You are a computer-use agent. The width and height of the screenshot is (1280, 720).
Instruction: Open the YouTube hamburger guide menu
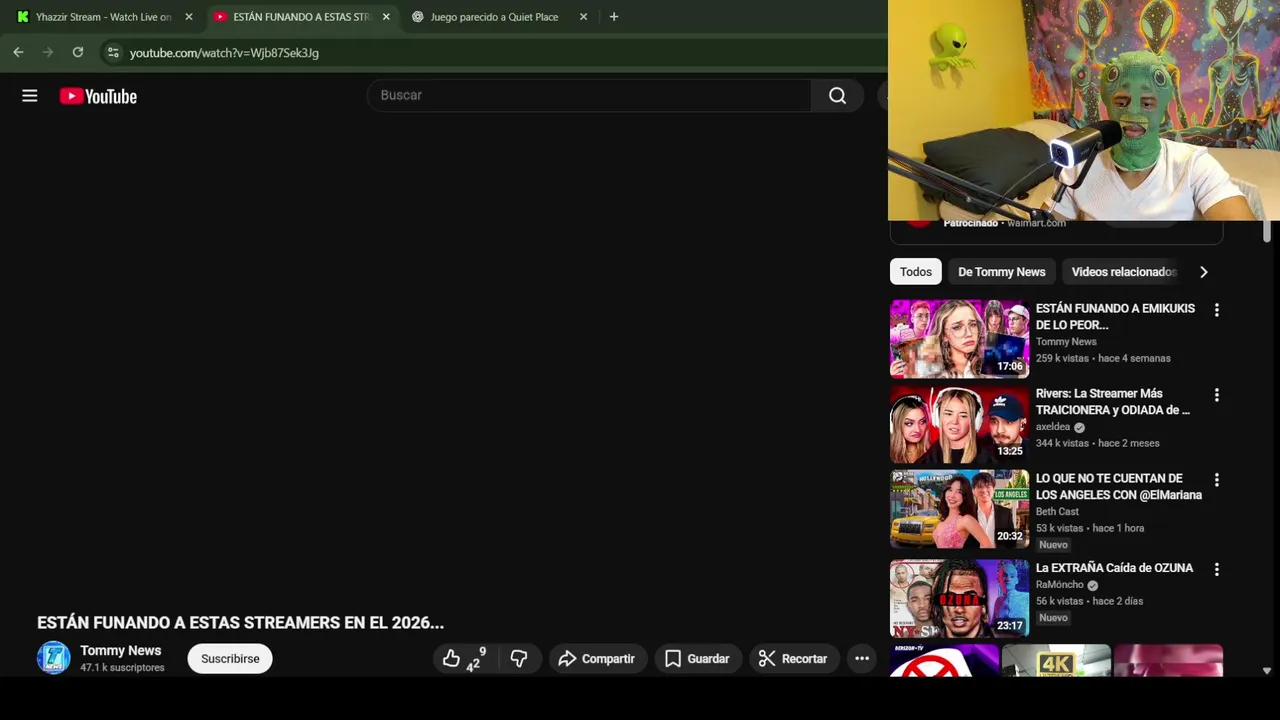tap(30, 96)
